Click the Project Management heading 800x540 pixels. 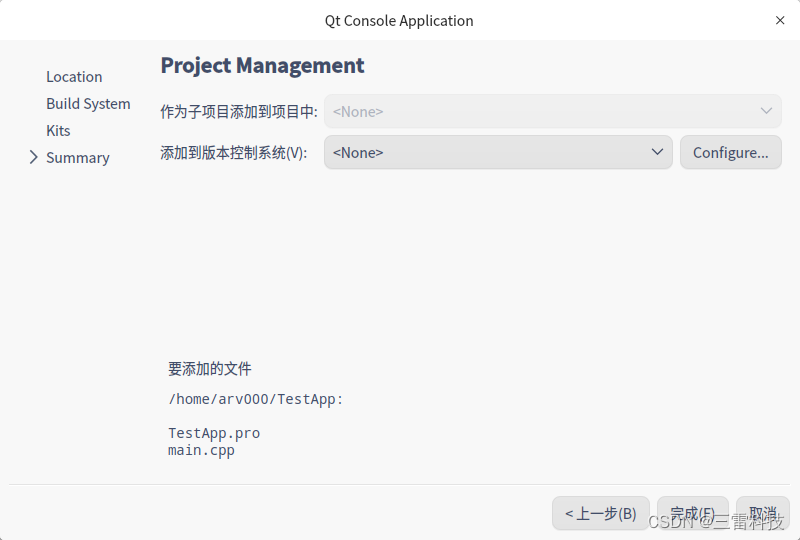pyautogui.click(x=262, y=66)
